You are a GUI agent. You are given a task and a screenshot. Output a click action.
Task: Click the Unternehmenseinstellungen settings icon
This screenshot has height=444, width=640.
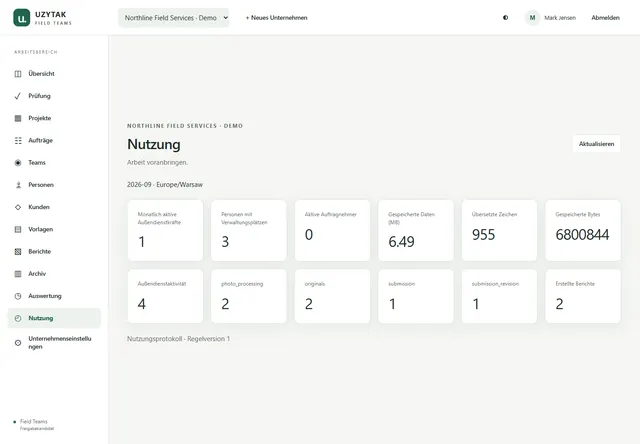18,343
